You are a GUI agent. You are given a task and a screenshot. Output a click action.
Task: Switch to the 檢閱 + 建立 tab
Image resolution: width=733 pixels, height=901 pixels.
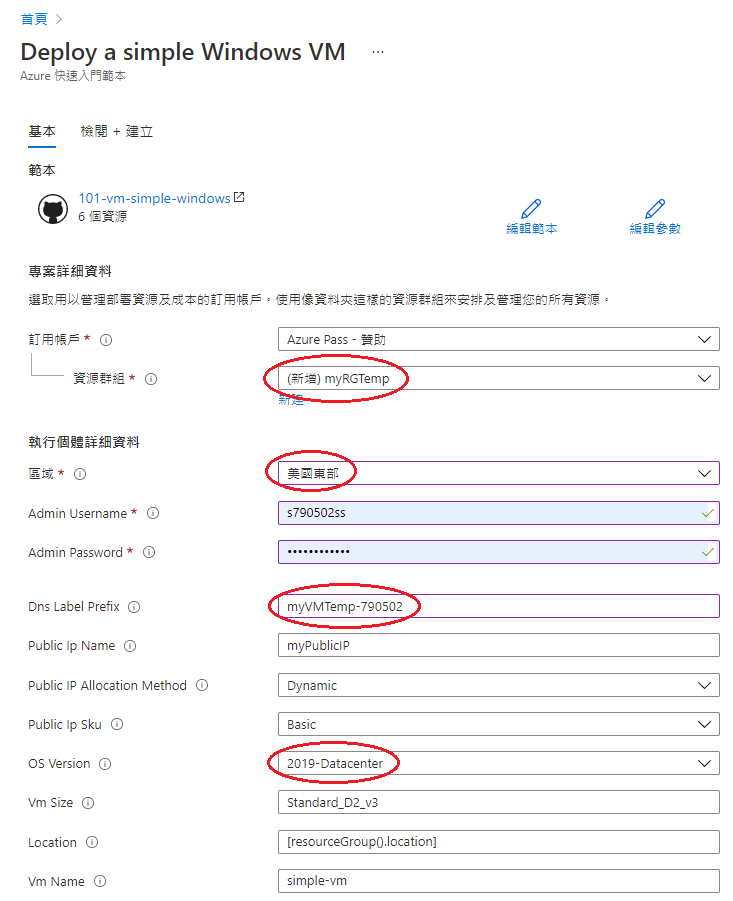[x=117, y=132]
